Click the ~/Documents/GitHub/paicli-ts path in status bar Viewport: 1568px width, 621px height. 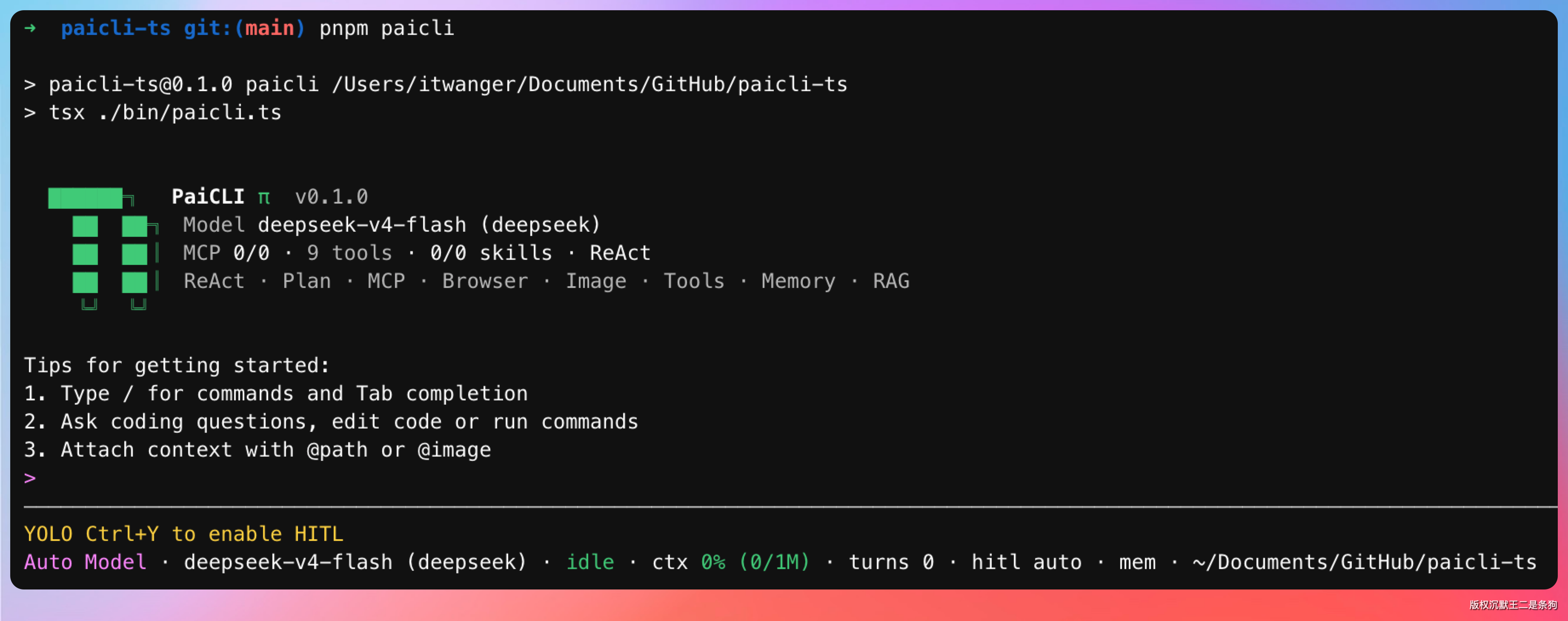(1364, 562)
